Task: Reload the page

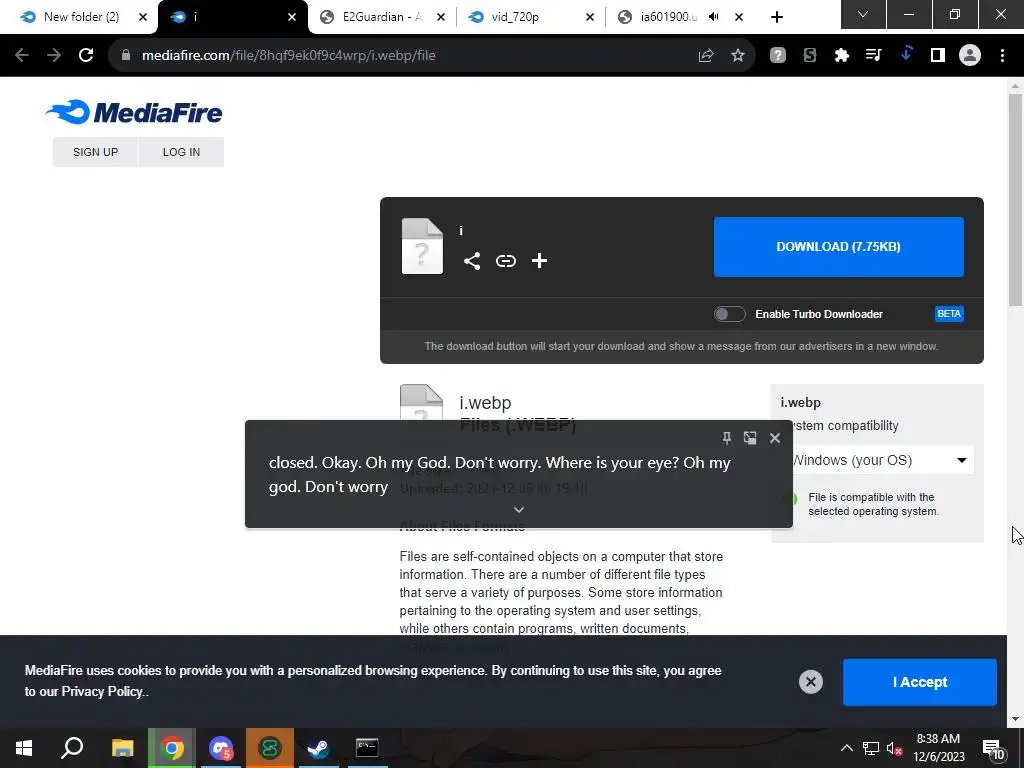Action: point(86,56)
